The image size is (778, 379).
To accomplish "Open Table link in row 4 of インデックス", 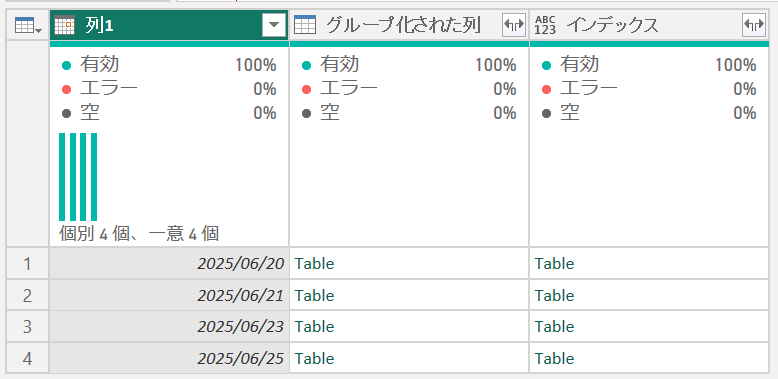I will 554,359.
